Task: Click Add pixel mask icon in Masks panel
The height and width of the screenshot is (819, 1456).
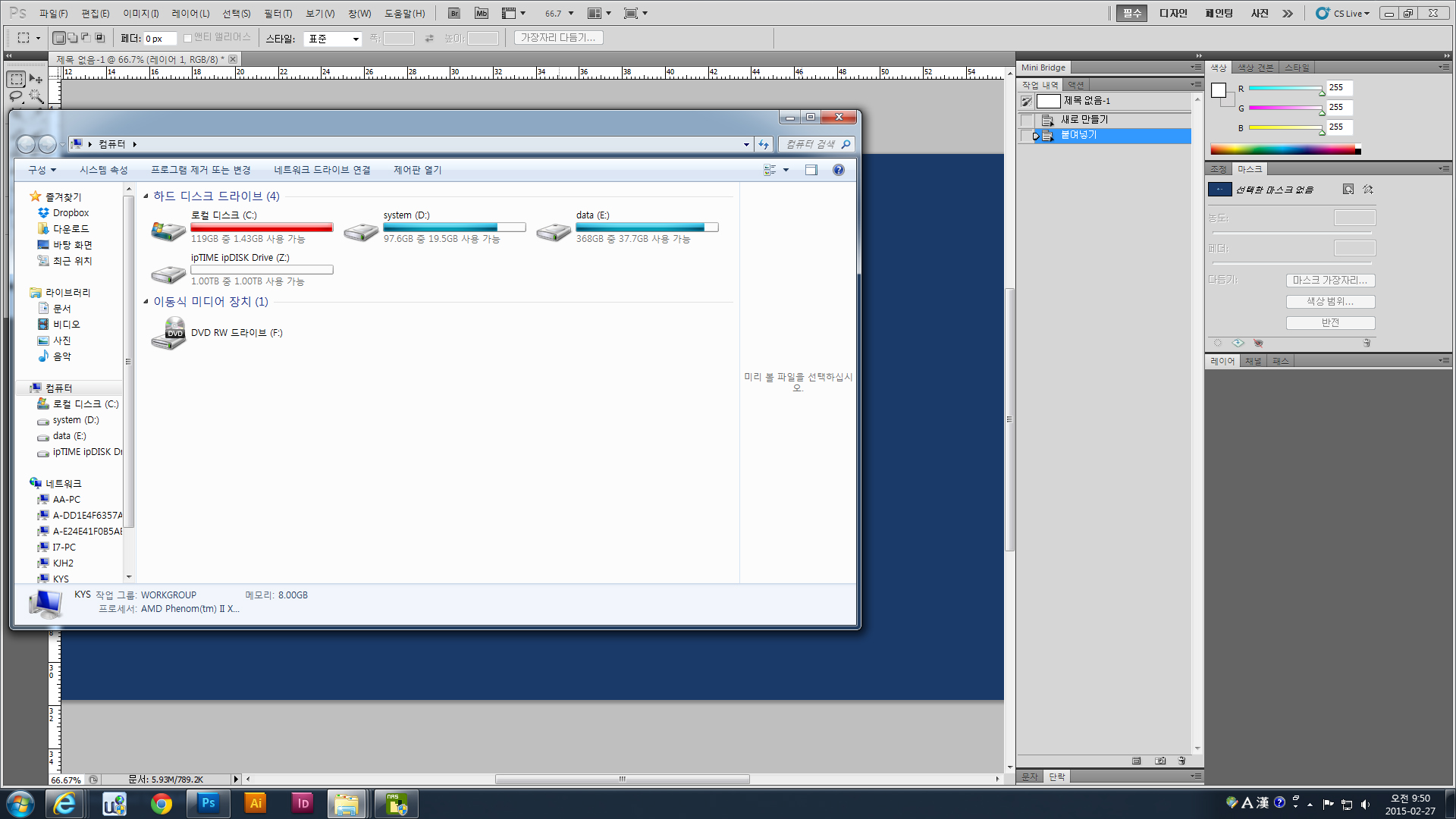Action: click(1348, 189)
